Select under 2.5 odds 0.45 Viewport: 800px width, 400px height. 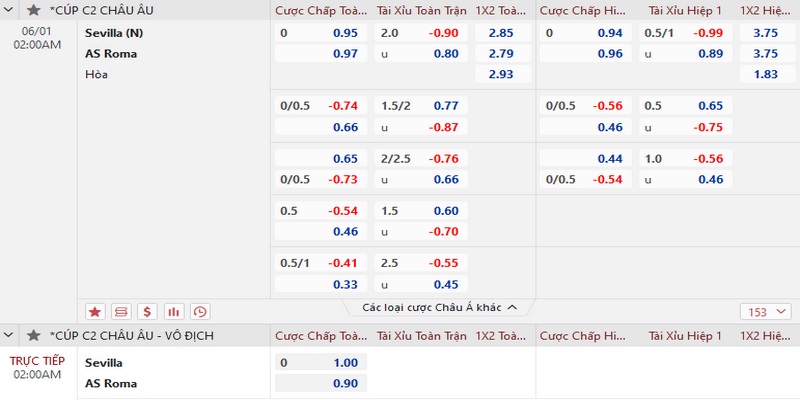click(x=445, y=283)
